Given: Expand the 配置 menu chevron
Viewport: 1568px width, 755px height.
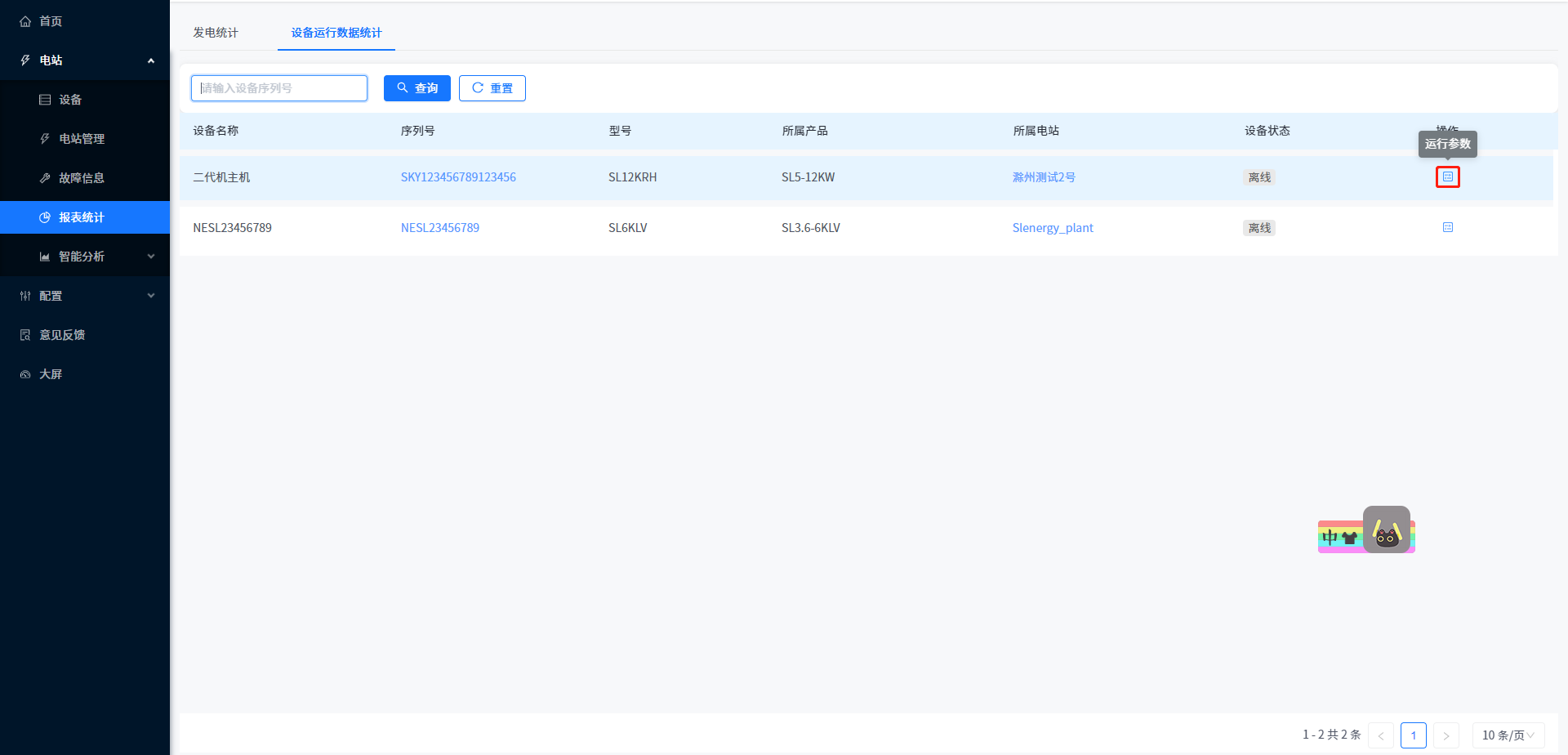Looking at the screenshot, I should pos(151,296).
